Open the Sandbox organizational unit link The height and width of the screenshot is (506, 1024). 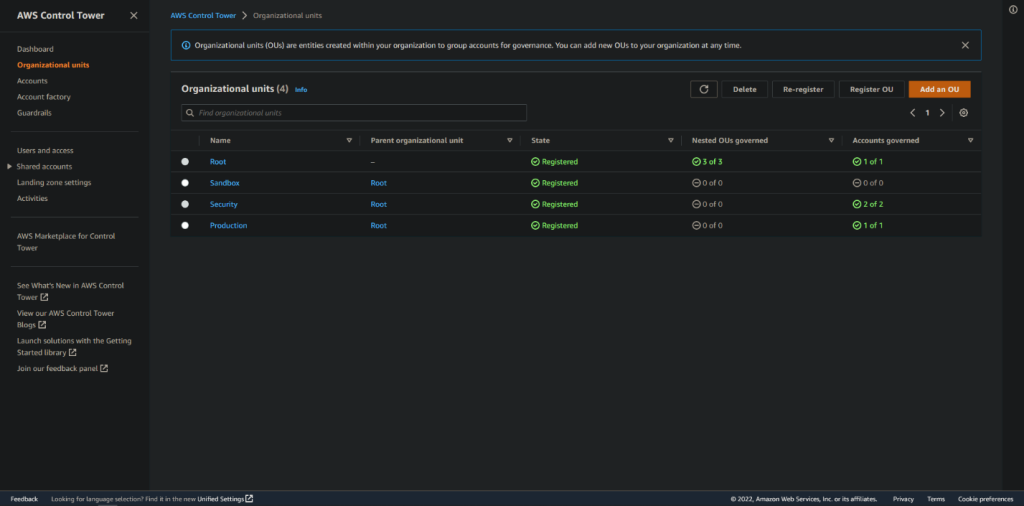pyautogui.click(x=225, y=183)
